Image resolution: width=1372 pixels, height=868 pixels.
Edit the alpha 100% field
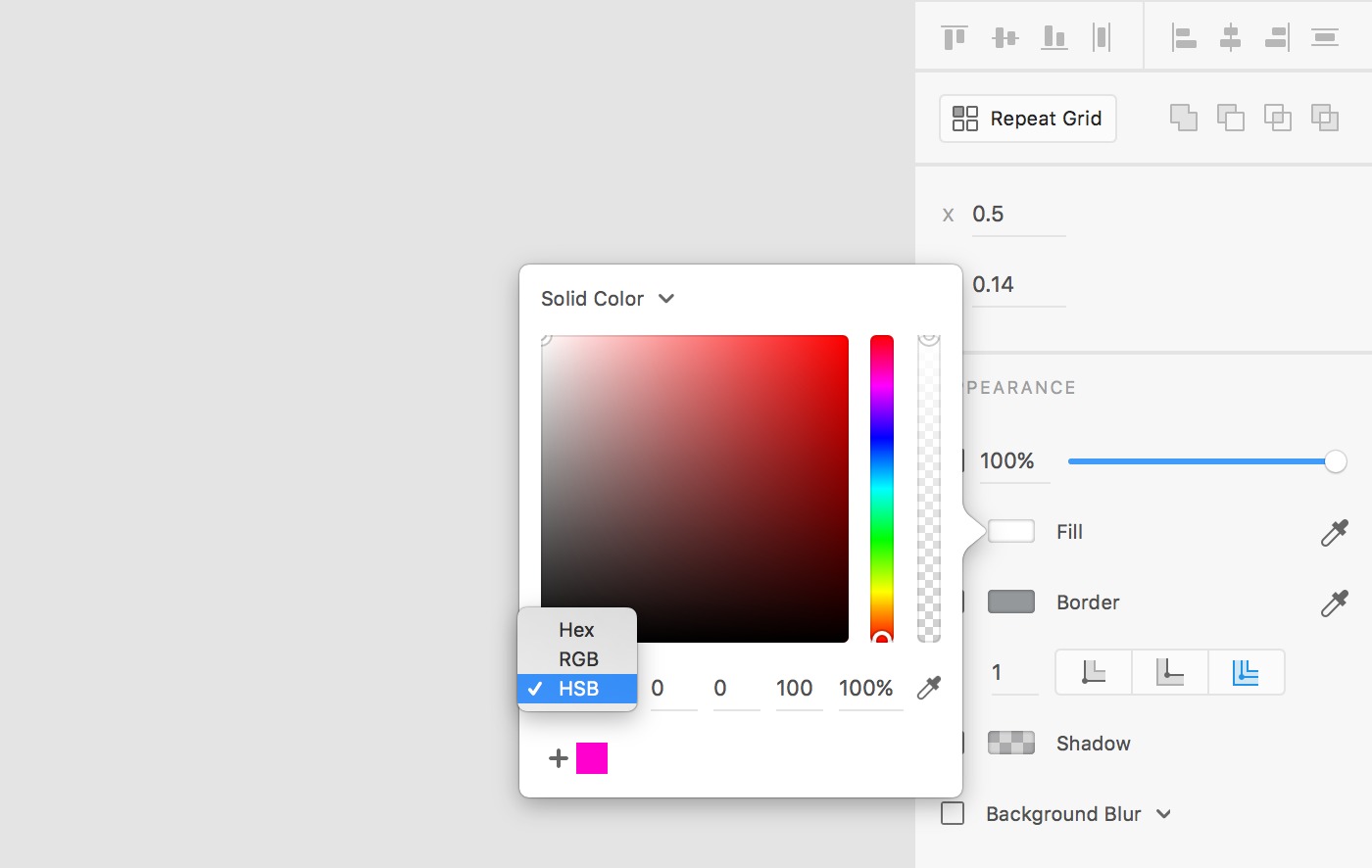[870, 689]
